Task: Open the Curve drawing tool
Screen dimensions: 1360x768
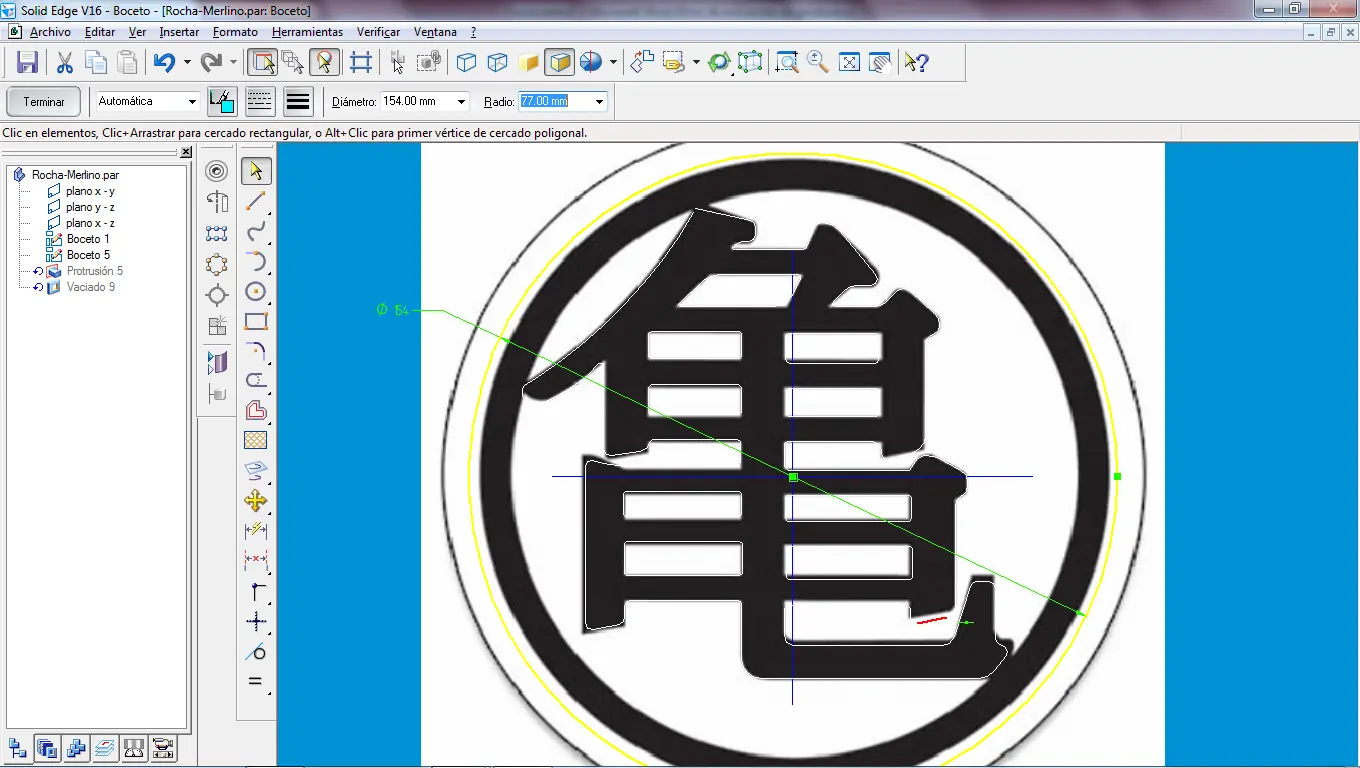Action: coord(256,231)
